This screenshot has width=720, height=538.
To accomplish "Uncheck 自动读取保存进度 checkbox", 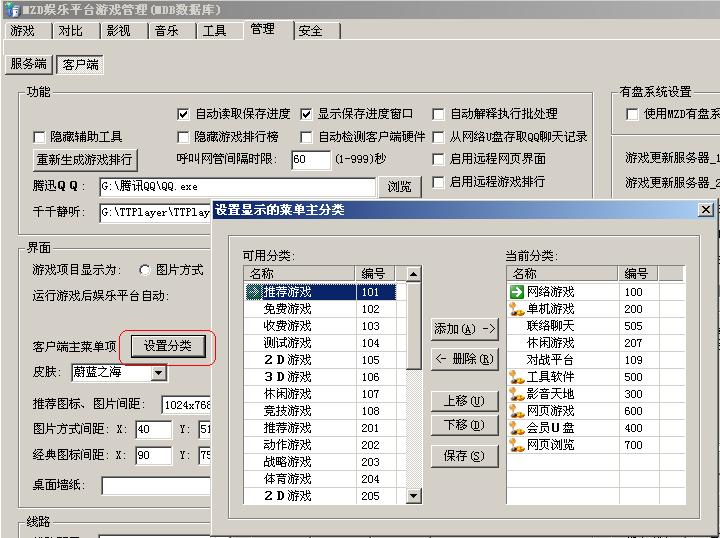I will [183, 114].
